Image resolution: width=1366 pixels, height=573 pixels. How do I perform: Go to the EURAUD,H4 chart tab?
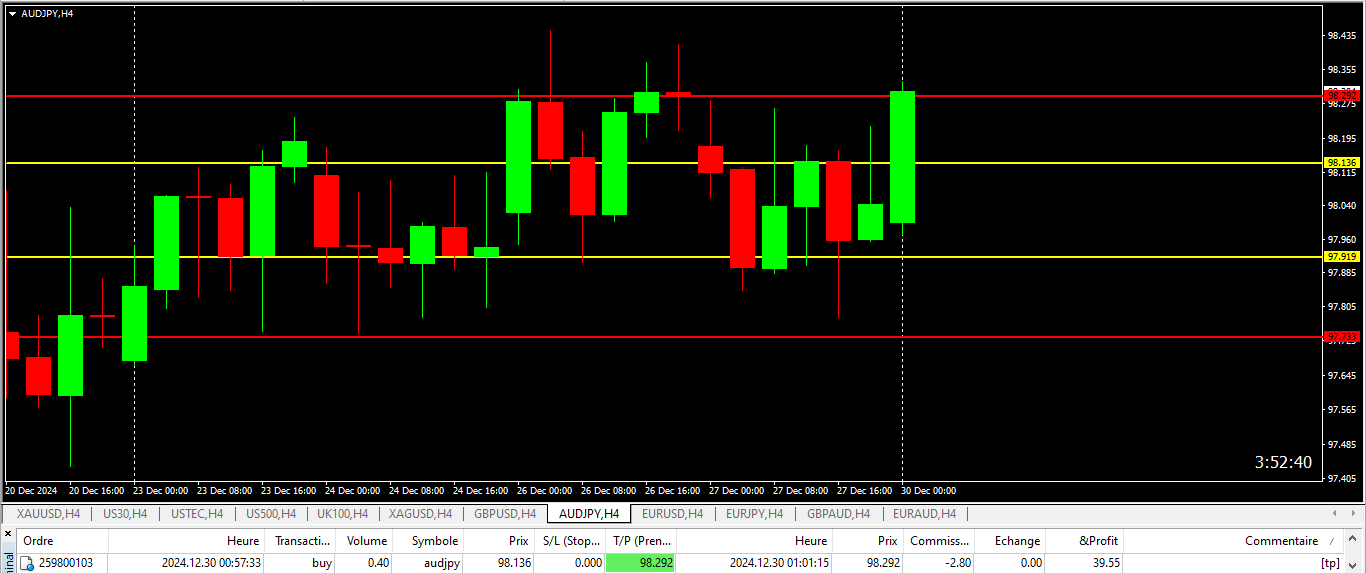tap(924, 514)
